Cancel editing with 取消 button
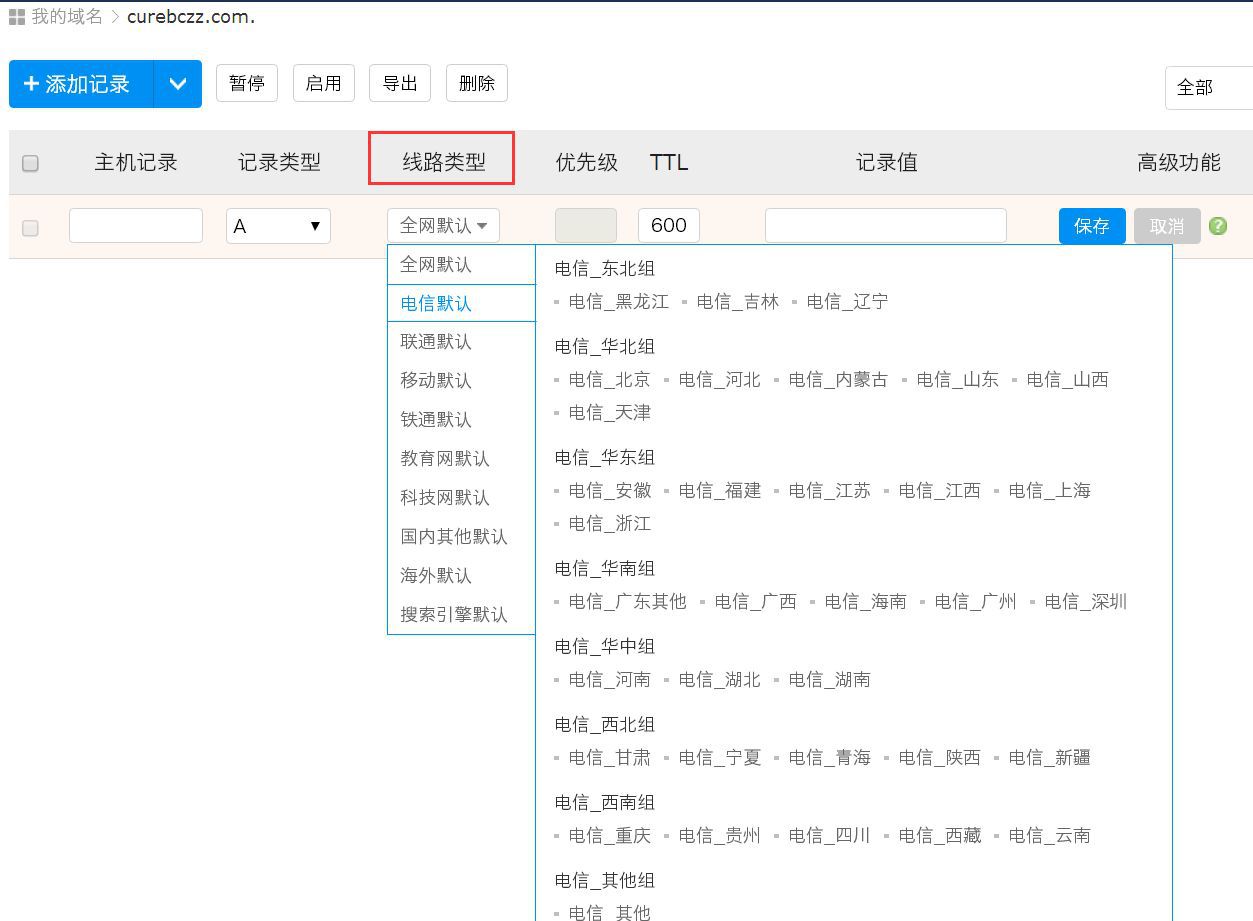This screenshot has height=921, width=1253. (1167, 226)
